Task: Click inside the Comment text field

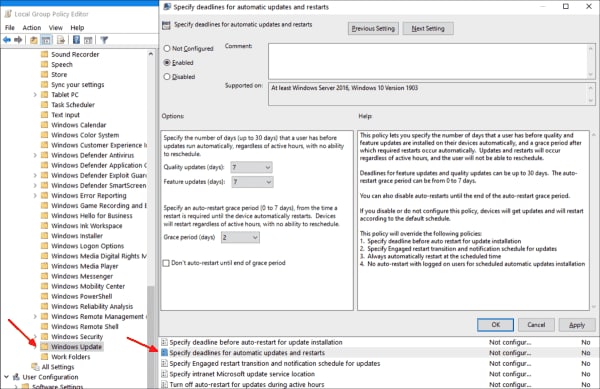Action: click(x=428, y=61)
